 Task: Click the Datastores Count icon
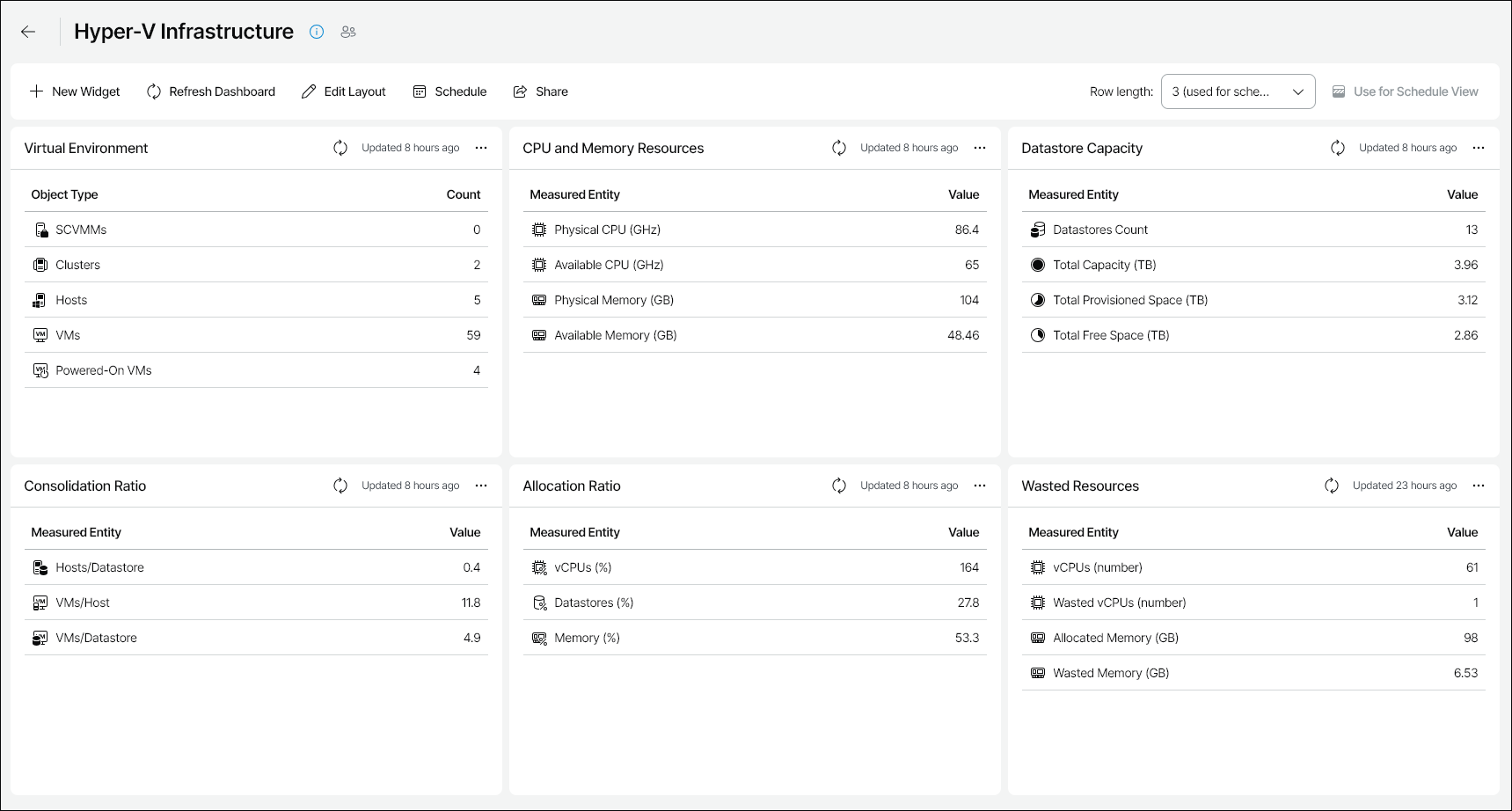[1038, 230]
